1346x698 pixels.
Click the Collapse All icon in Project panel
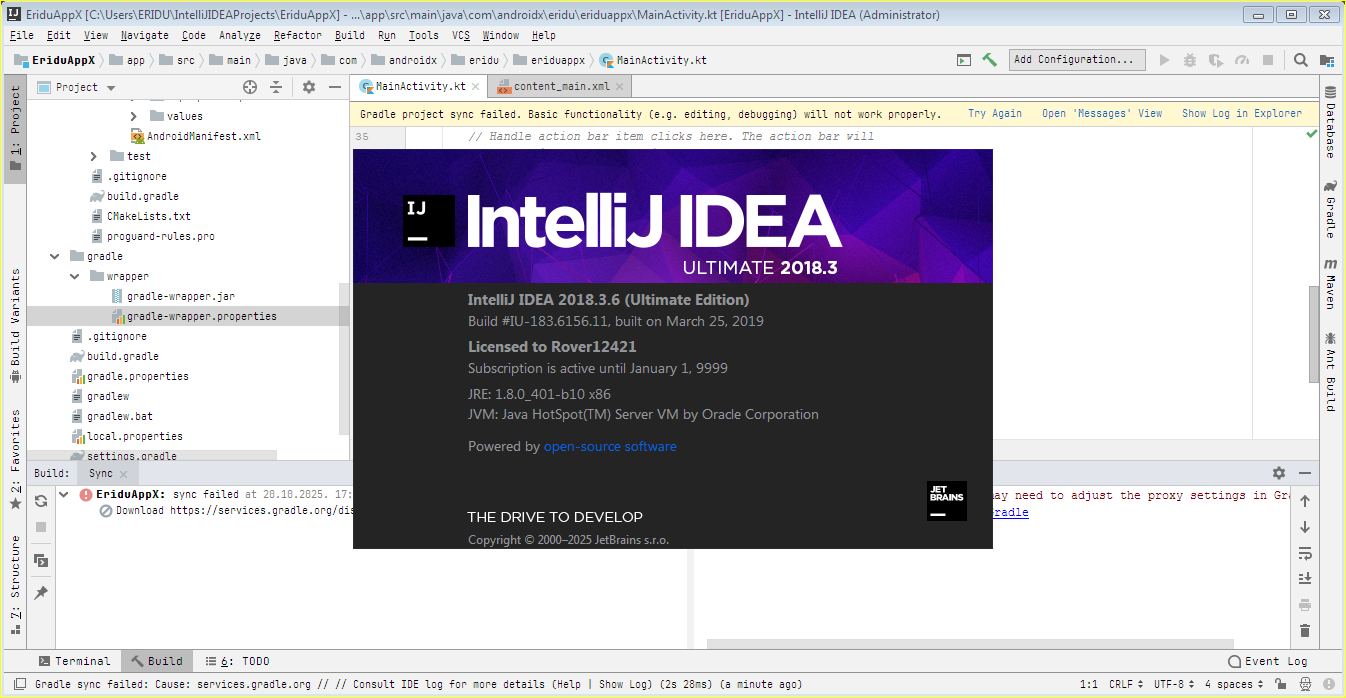click(x=277, y=88)
